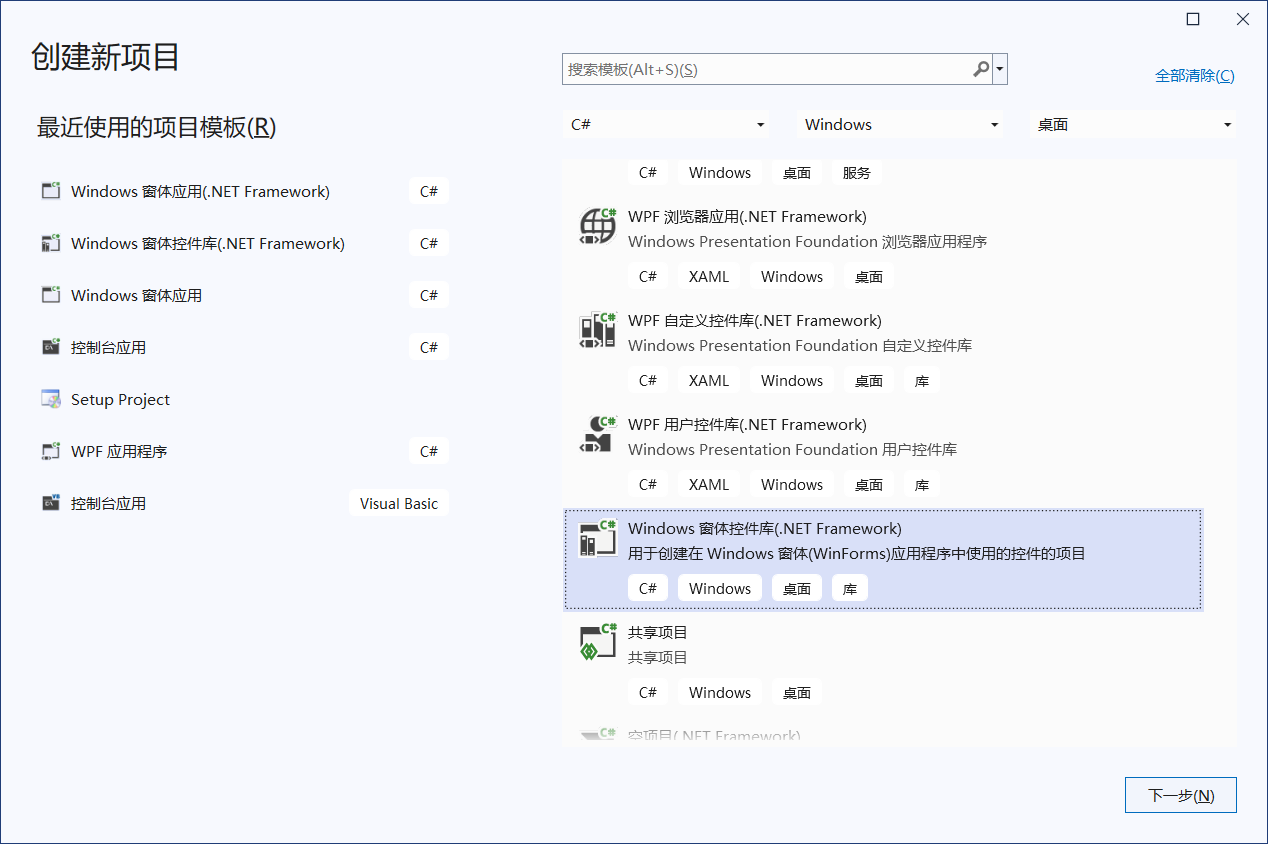Open the search box history dropdown arrow
Screen dimensions: 1268x844
(x=1000, y=69)
